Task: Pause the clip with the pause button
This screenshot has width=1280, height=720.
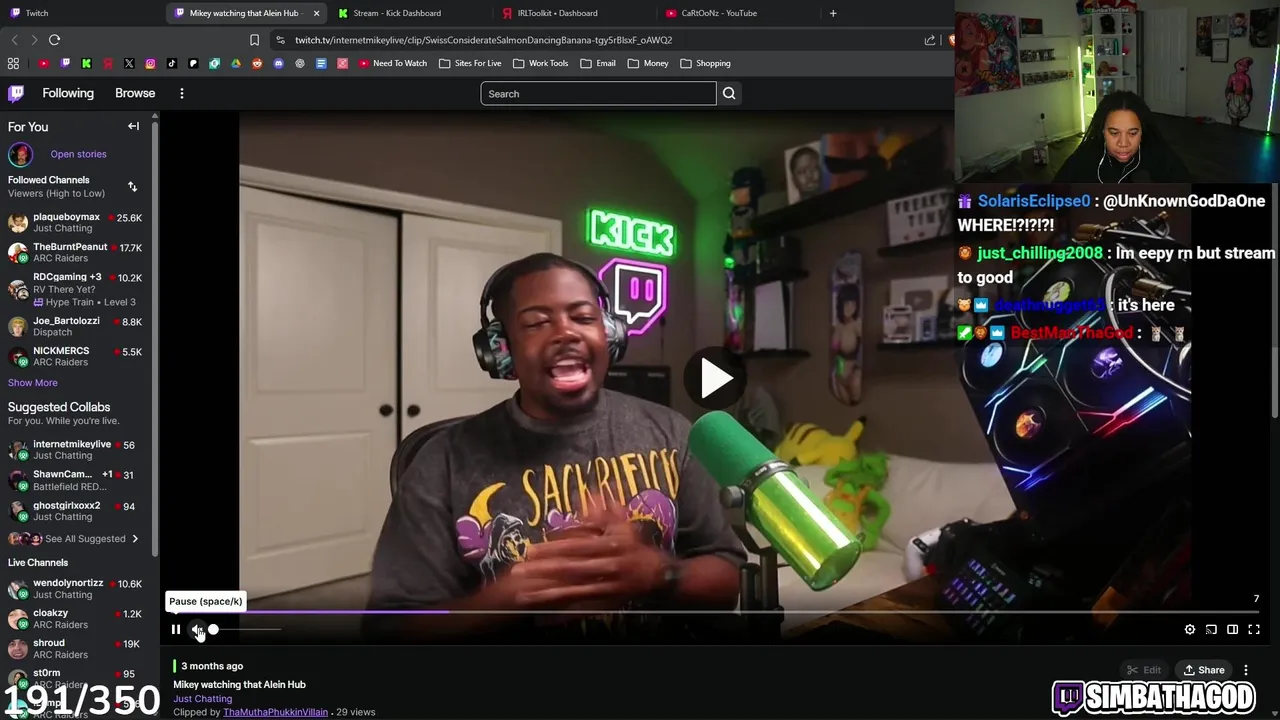Action: [x=176, y=629]
